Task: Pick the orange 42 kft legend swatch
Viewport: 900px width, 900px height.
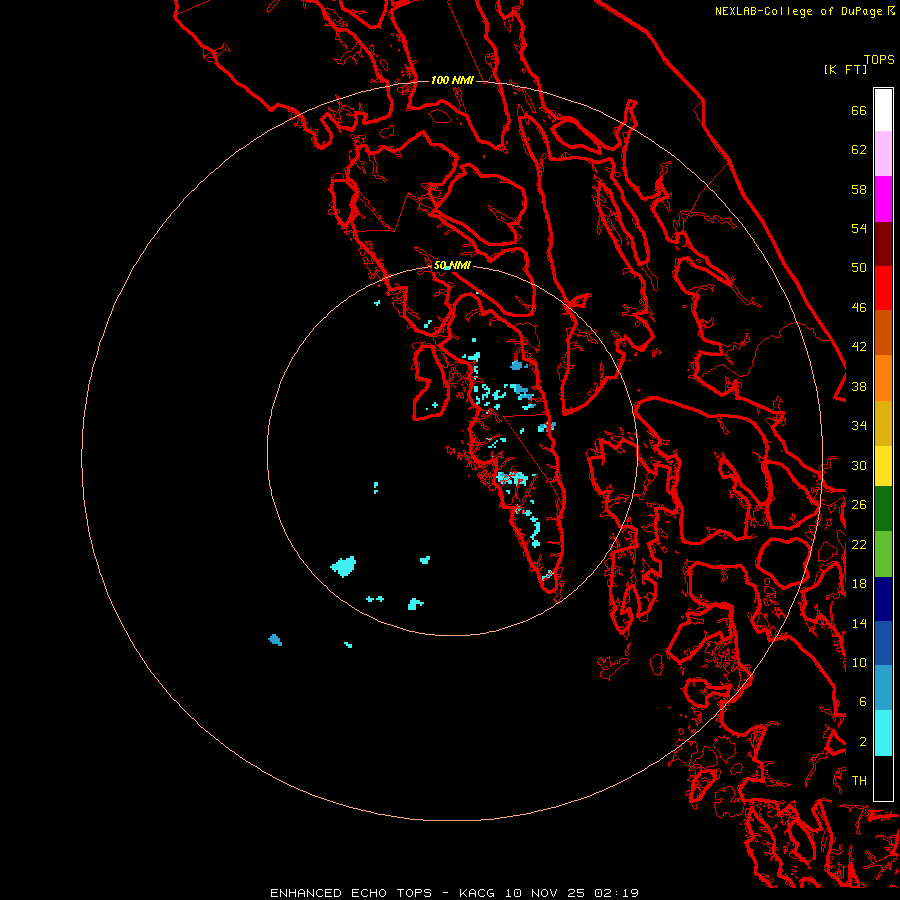Action: coord(883,378)
